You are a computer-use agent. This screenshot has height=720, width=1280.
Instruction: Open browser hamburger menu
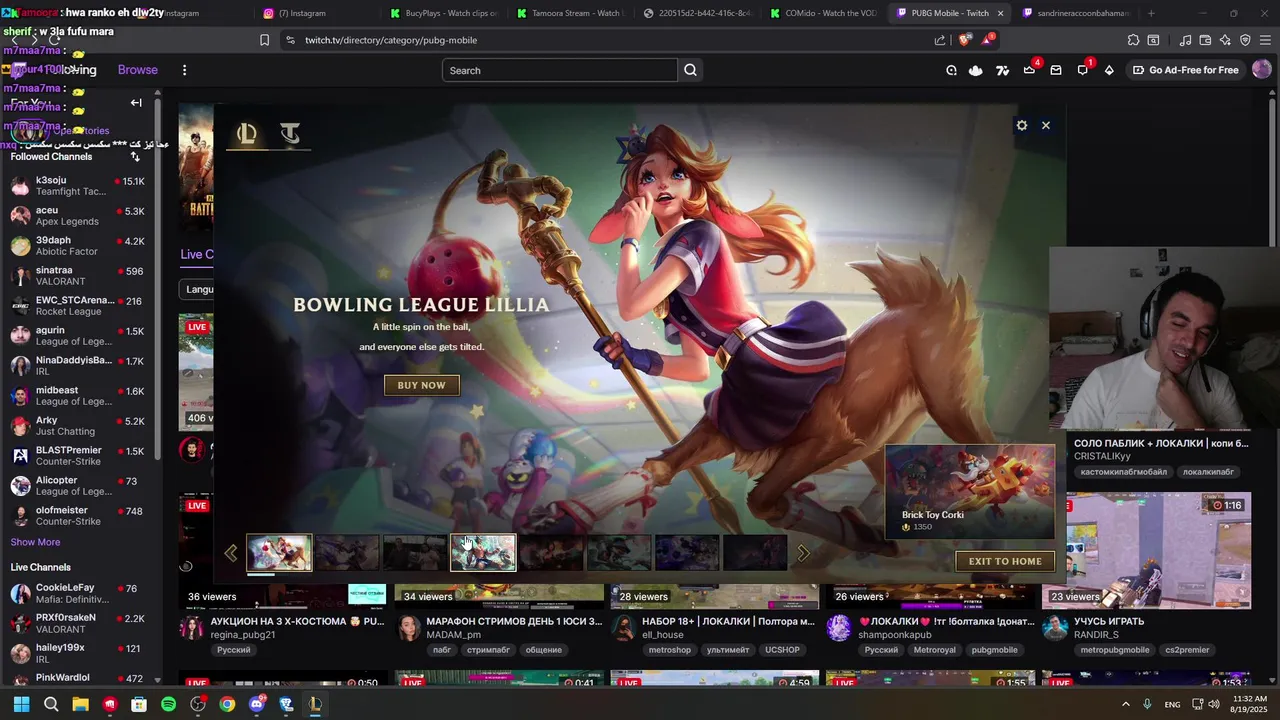pyautogui.click(x=1265, y=40)
